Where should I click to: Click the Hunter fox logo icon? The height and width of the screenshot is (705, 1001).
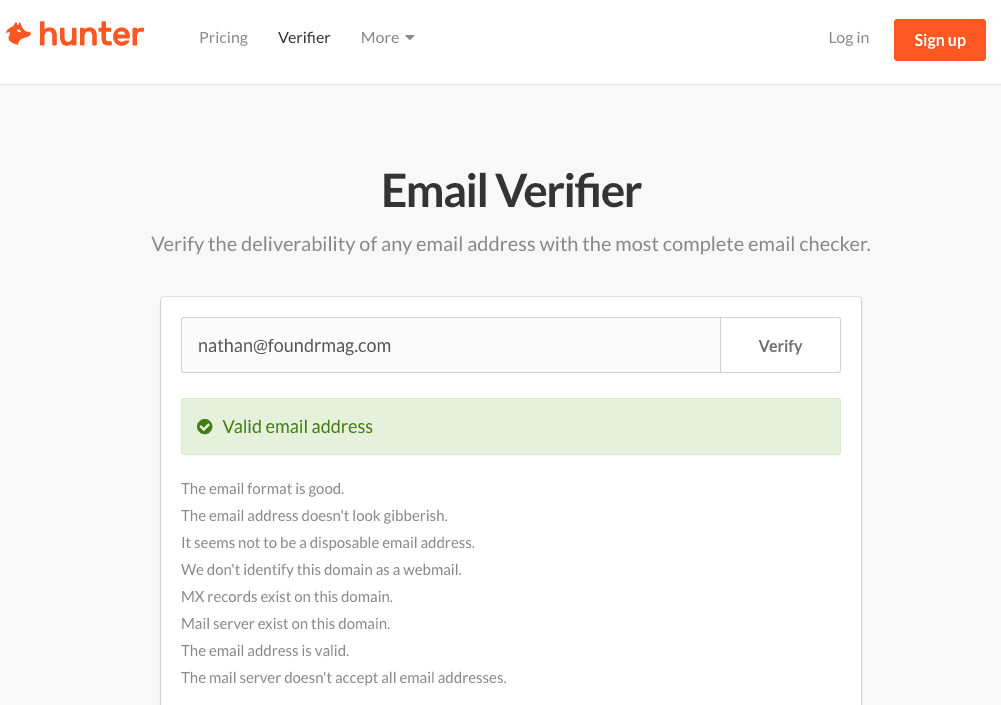point(19,34)
